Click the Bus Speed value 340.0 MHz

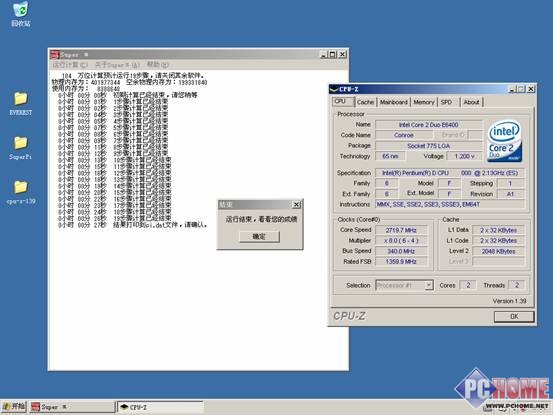point(401,251)
